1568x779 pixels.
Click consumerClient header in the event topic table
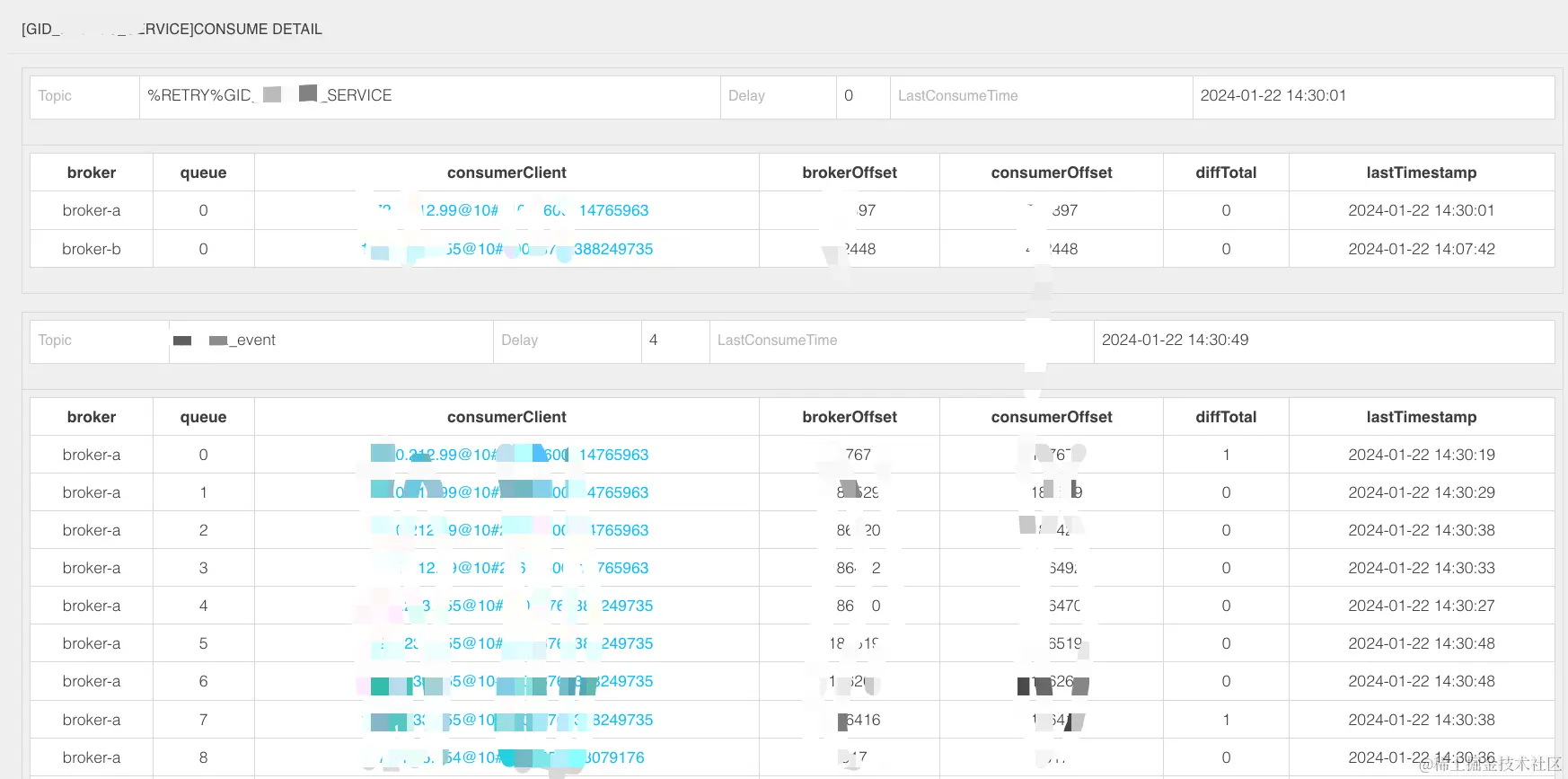[507, 417]
